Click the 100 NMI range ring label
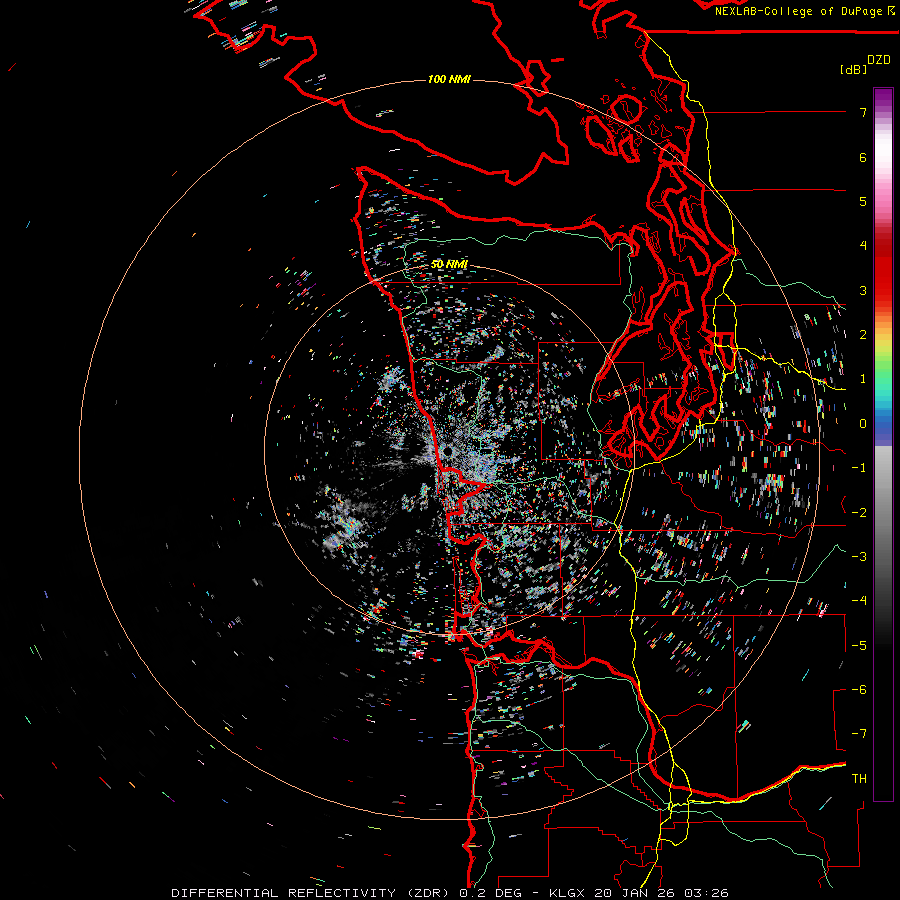900x900 pixels. [449, 79]
